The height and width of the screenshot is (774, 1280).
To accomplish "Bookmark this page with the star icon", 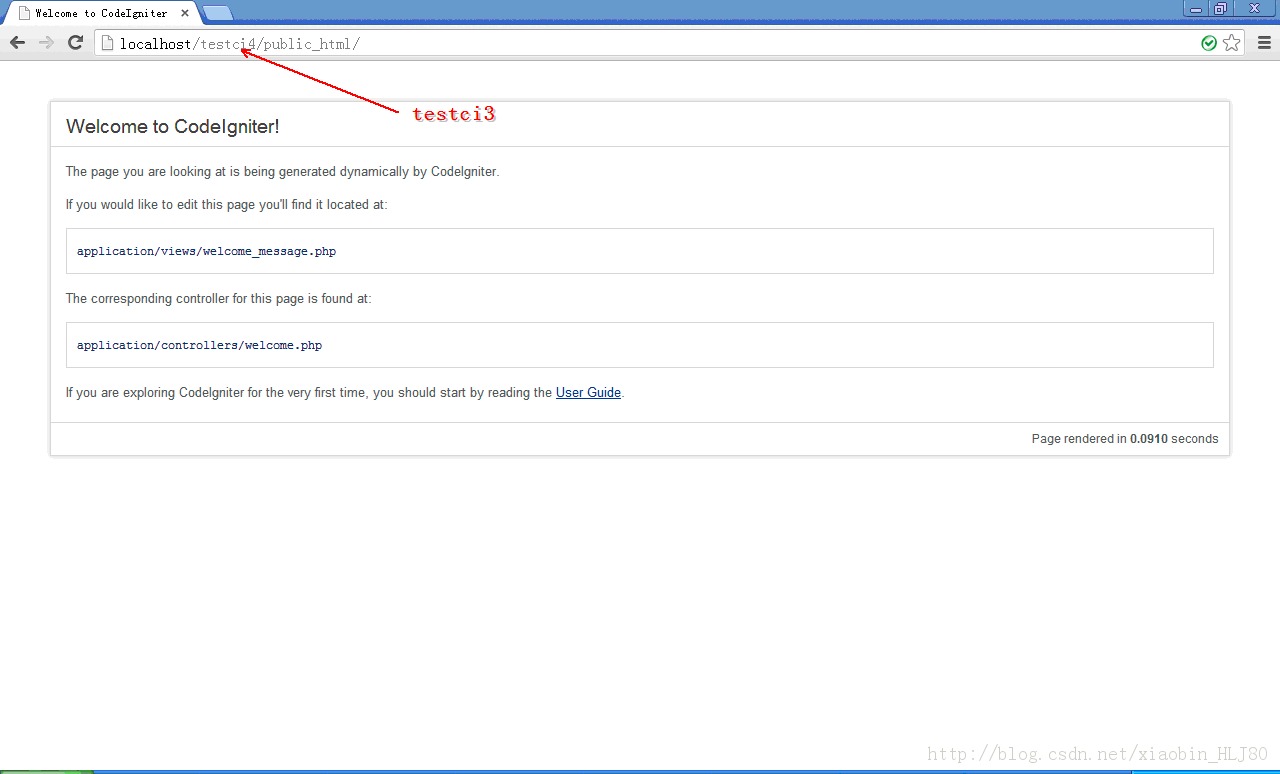I will (1232, 43).
